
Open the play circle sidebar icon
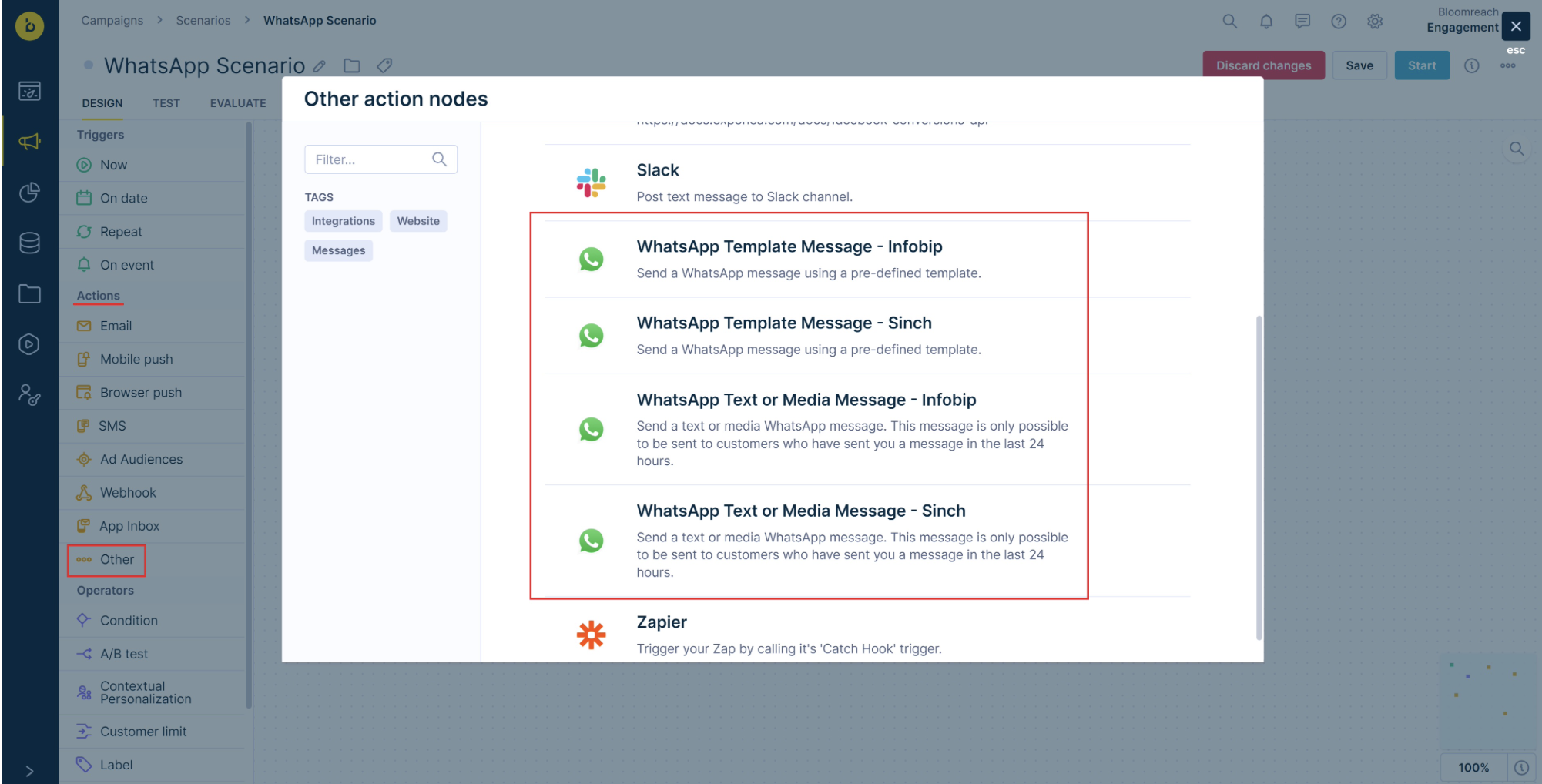pos(29,344)
